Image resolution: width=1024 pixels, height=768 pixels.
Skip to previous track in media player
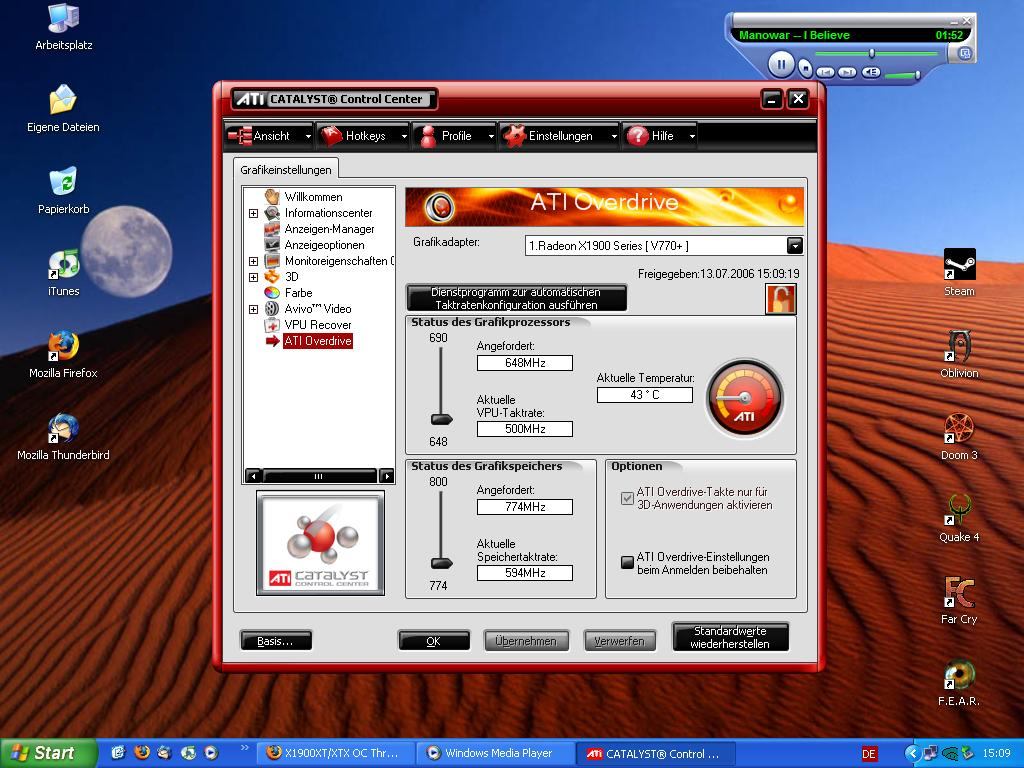(x=825, y=72)
